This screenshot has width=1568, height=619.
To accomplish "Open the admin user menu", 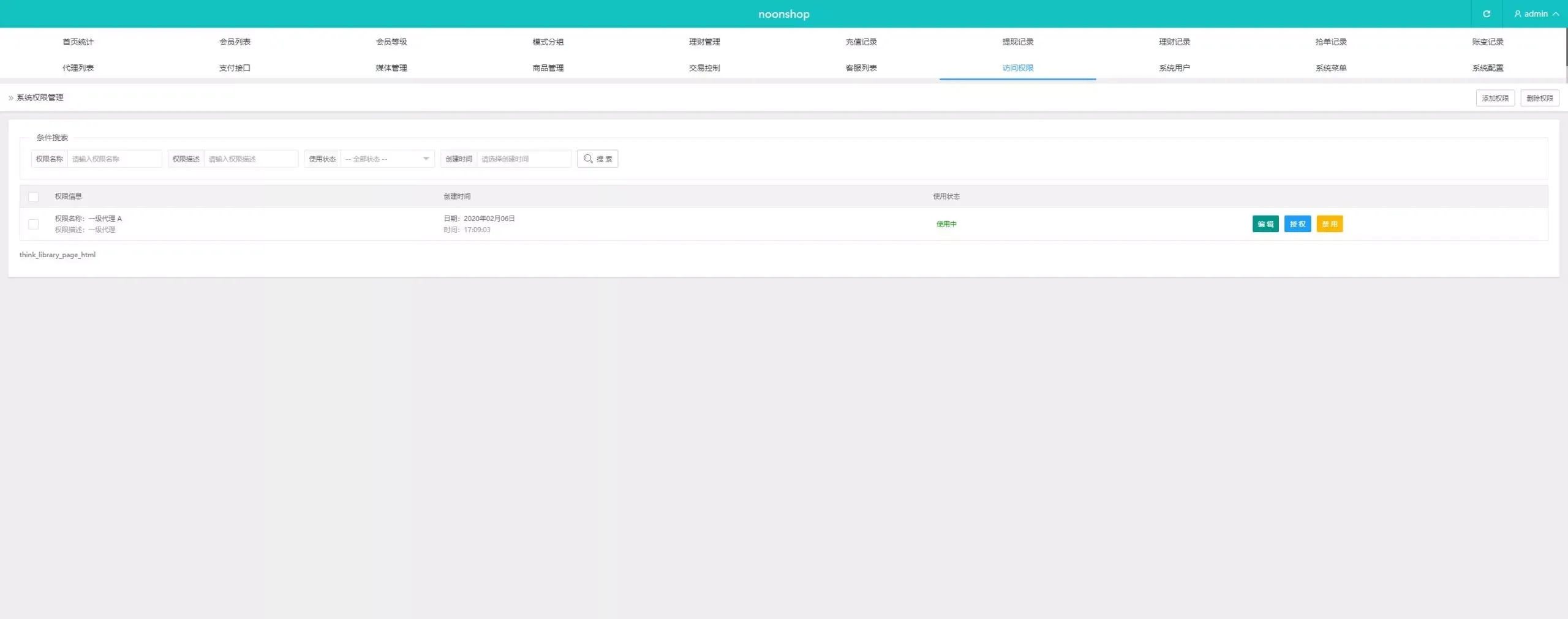I will click(1536, 13).
